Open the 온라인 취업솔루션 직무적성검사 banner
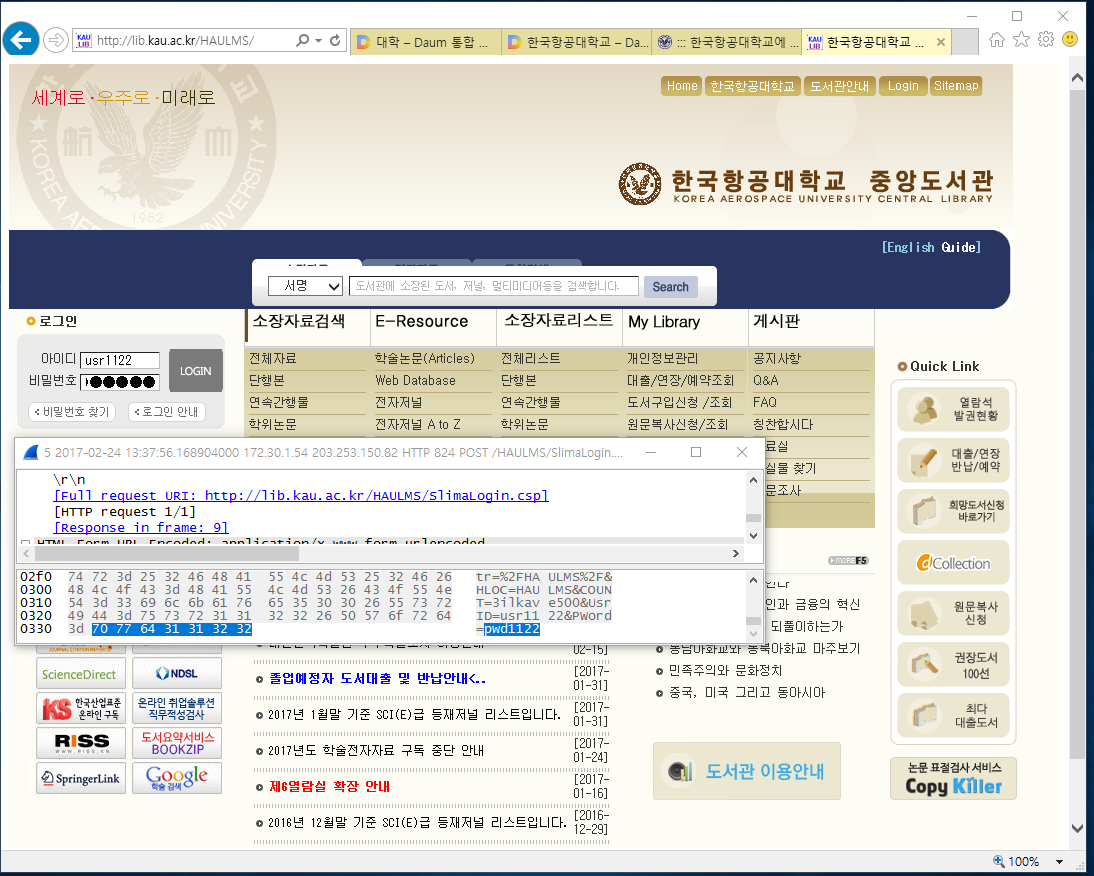This screenshot has width=1094, height=876. [x=177, y=709]
